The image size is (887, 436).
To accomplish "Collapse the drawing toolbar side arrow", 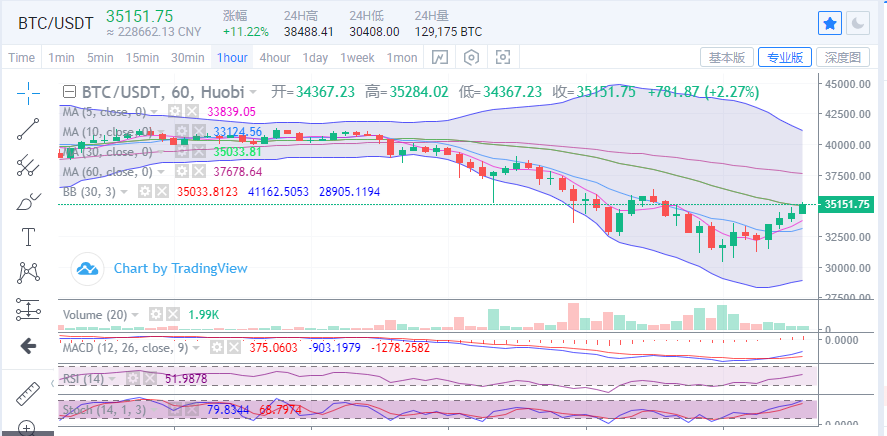I will [x=53, y=384].
